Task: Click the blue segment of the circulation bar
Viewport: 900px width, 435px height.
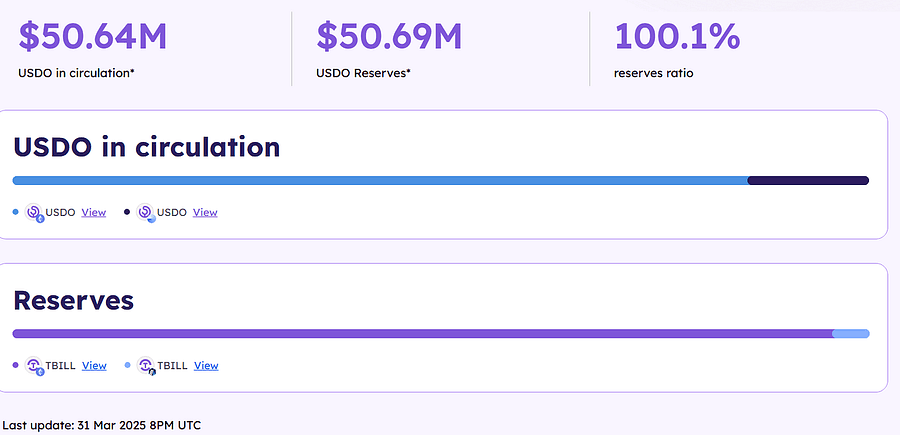Action: [380, 181]
